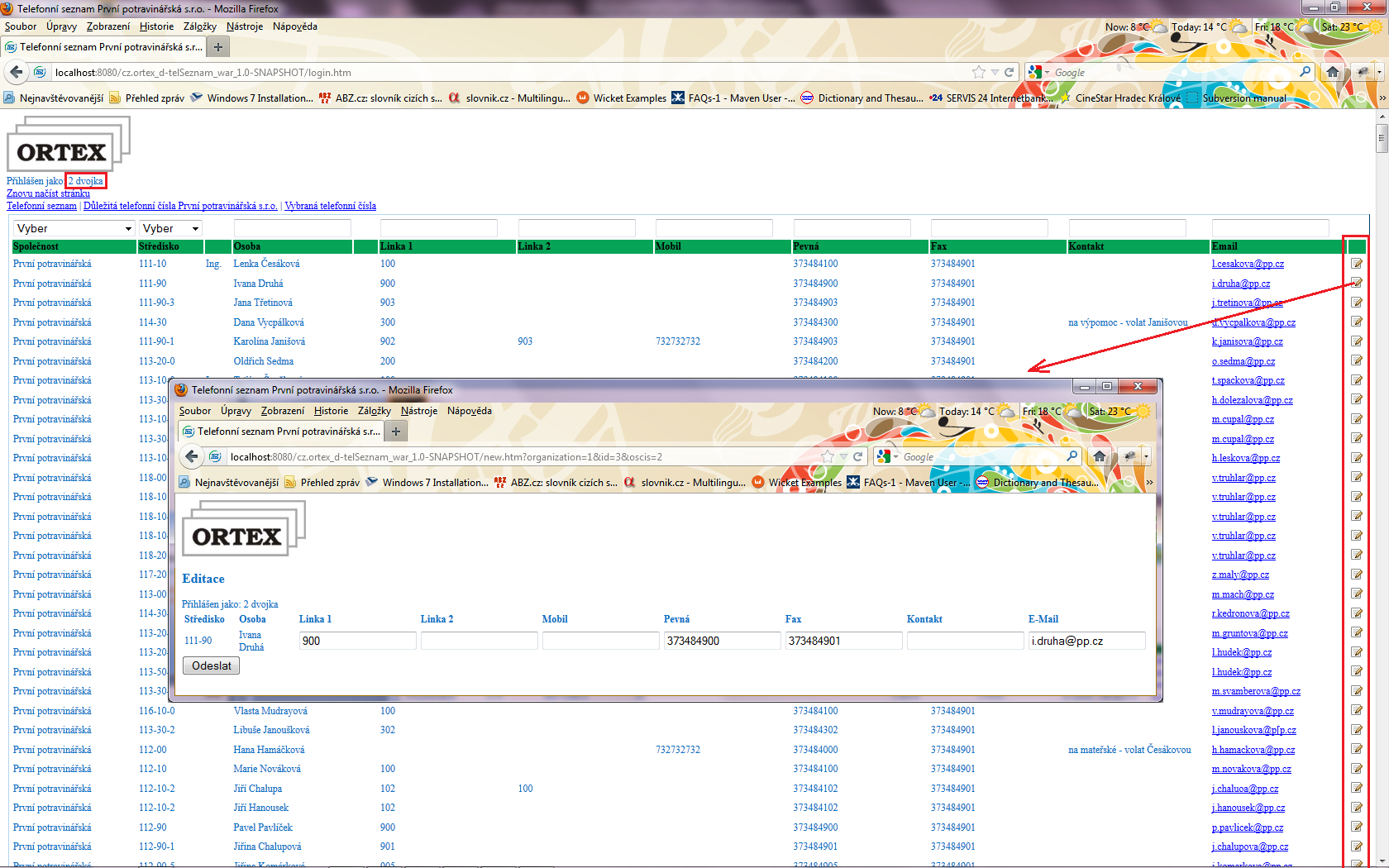Click edit icon in Jiří Chalupa row
Image resolution: width=1389 pixels, height=868 pixels.
[1357, 789]
